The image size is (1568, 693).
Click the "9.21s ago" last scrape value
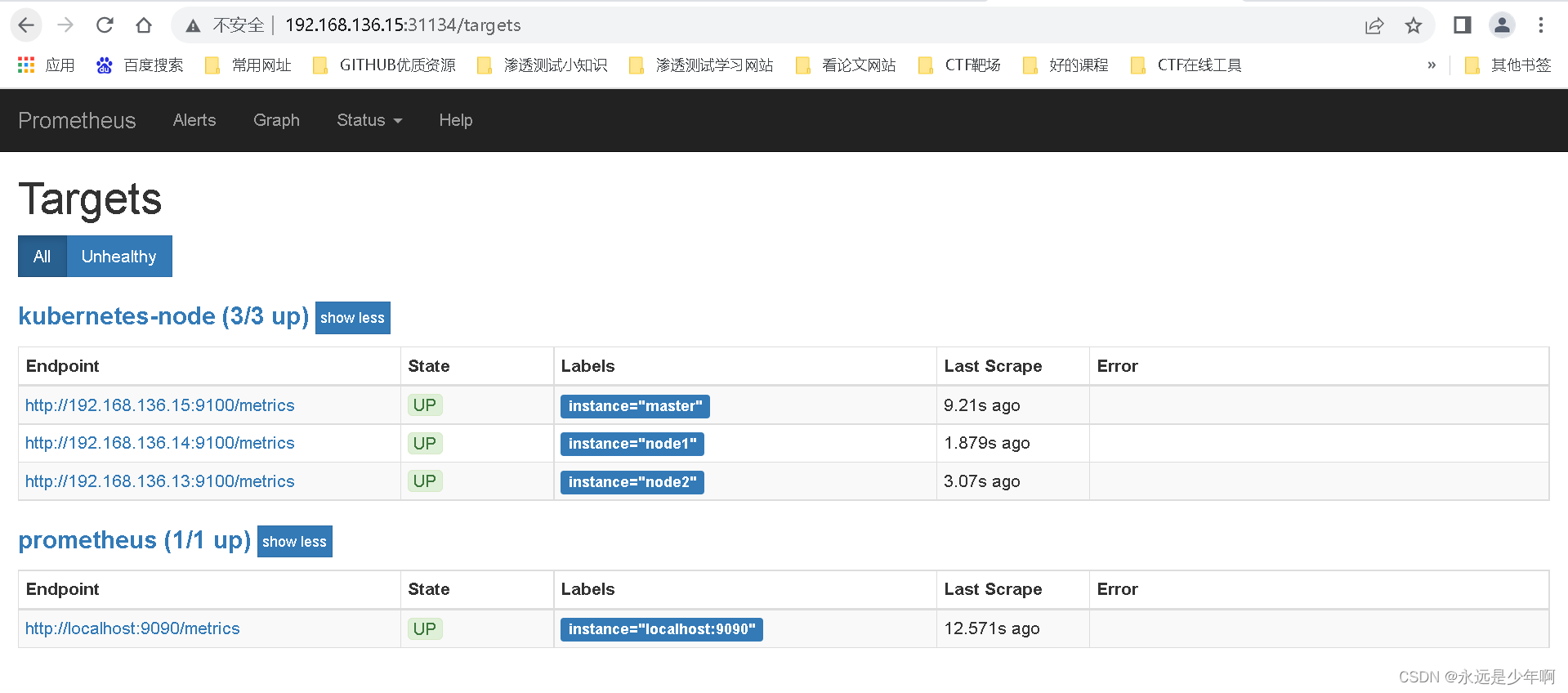(982, 405)
